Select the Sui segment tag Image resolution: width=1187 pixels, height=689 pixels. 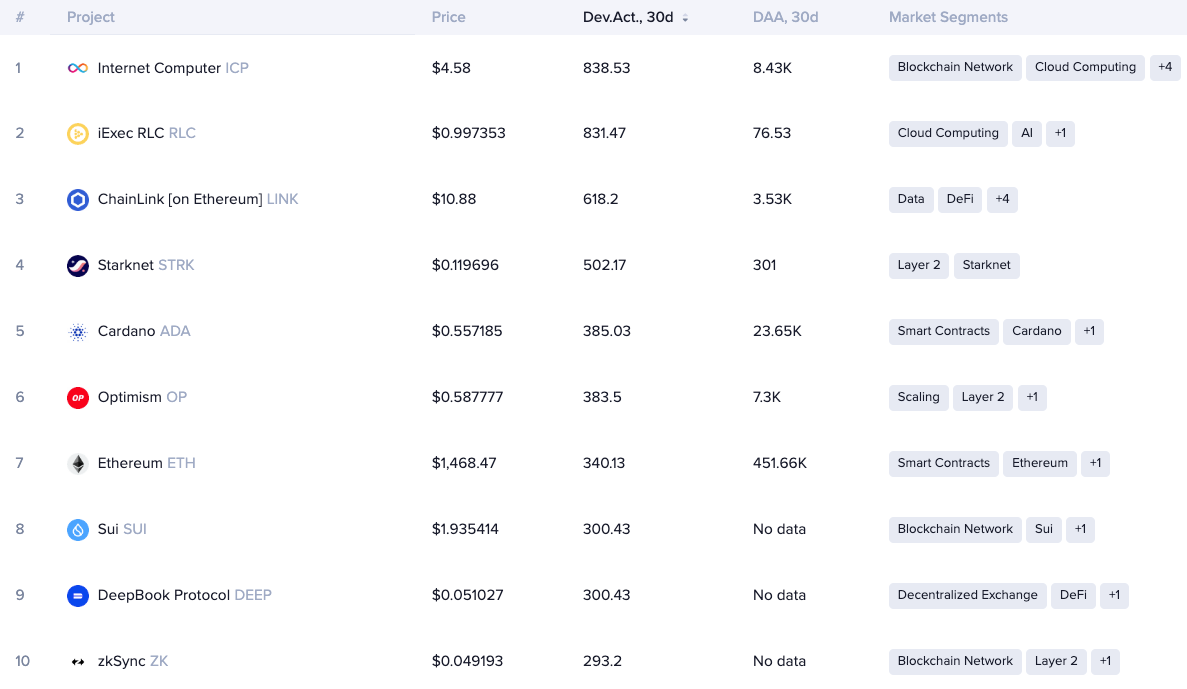point(1044,528)
